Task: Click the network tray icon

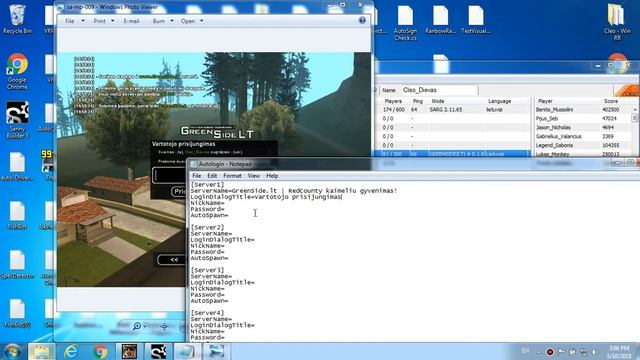Action: [x=584, y=352]
